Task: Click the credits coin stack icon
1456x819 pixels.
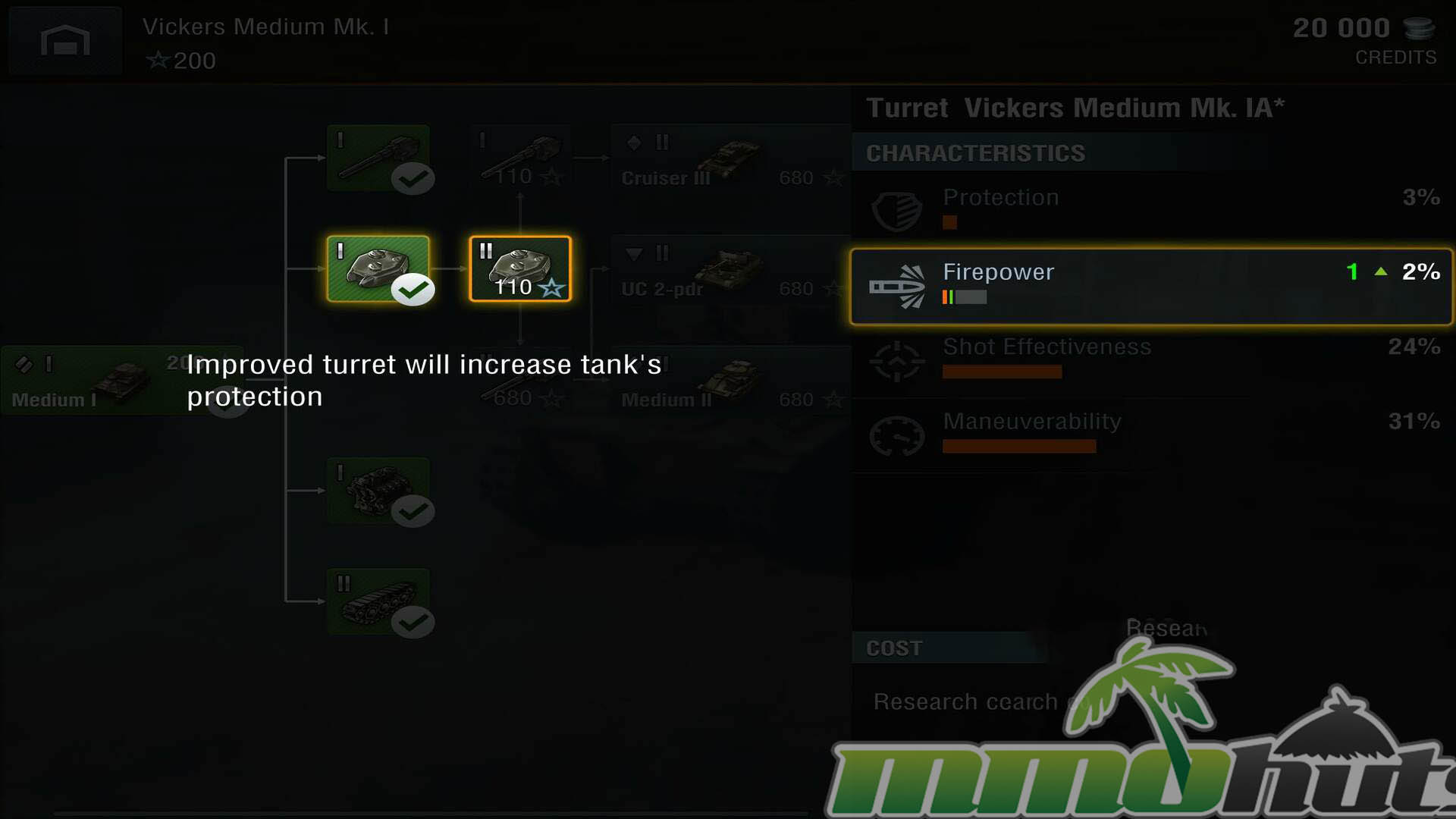Action: point(1418,28)
